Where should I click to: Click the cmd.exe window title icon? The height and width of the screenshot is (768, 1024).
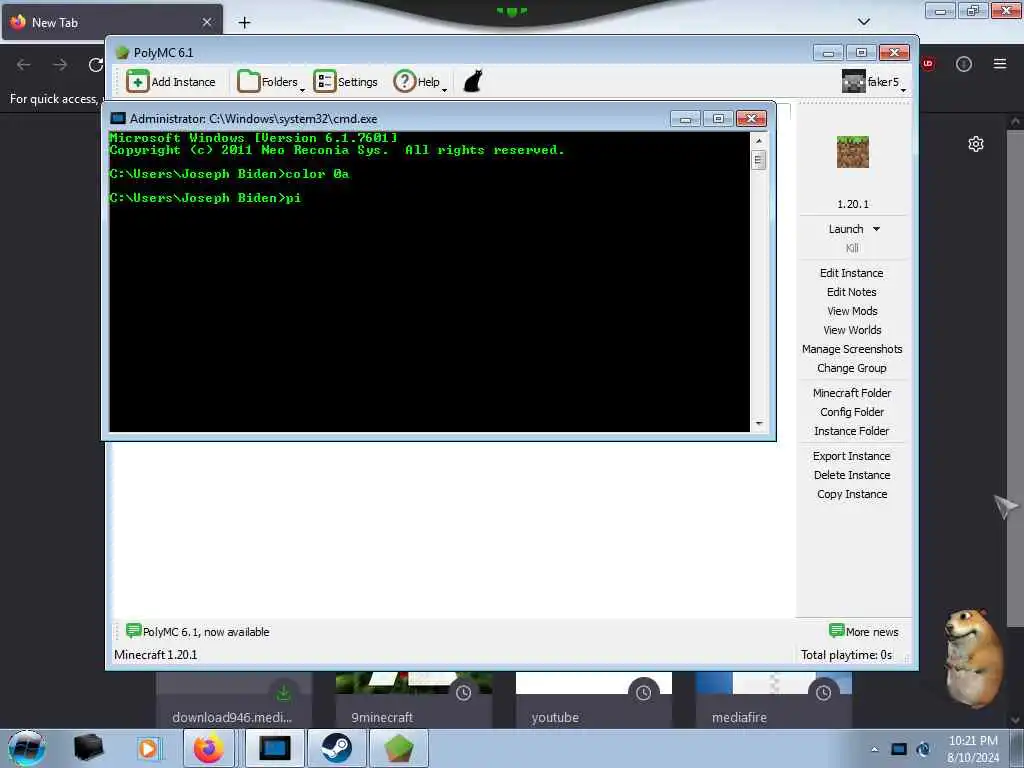click(x=118, y=118)
